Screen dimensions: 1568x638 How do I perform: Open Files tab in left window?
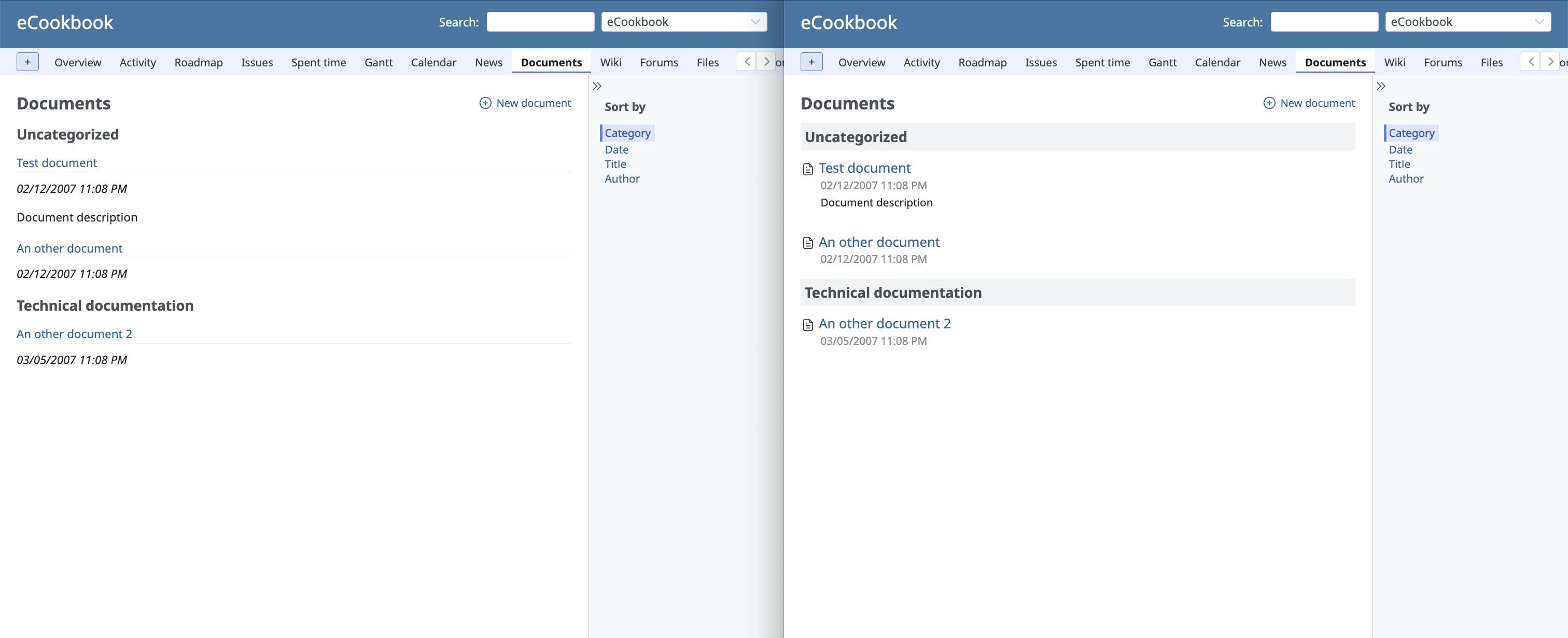pyautogui.click(x=708, y=62)
